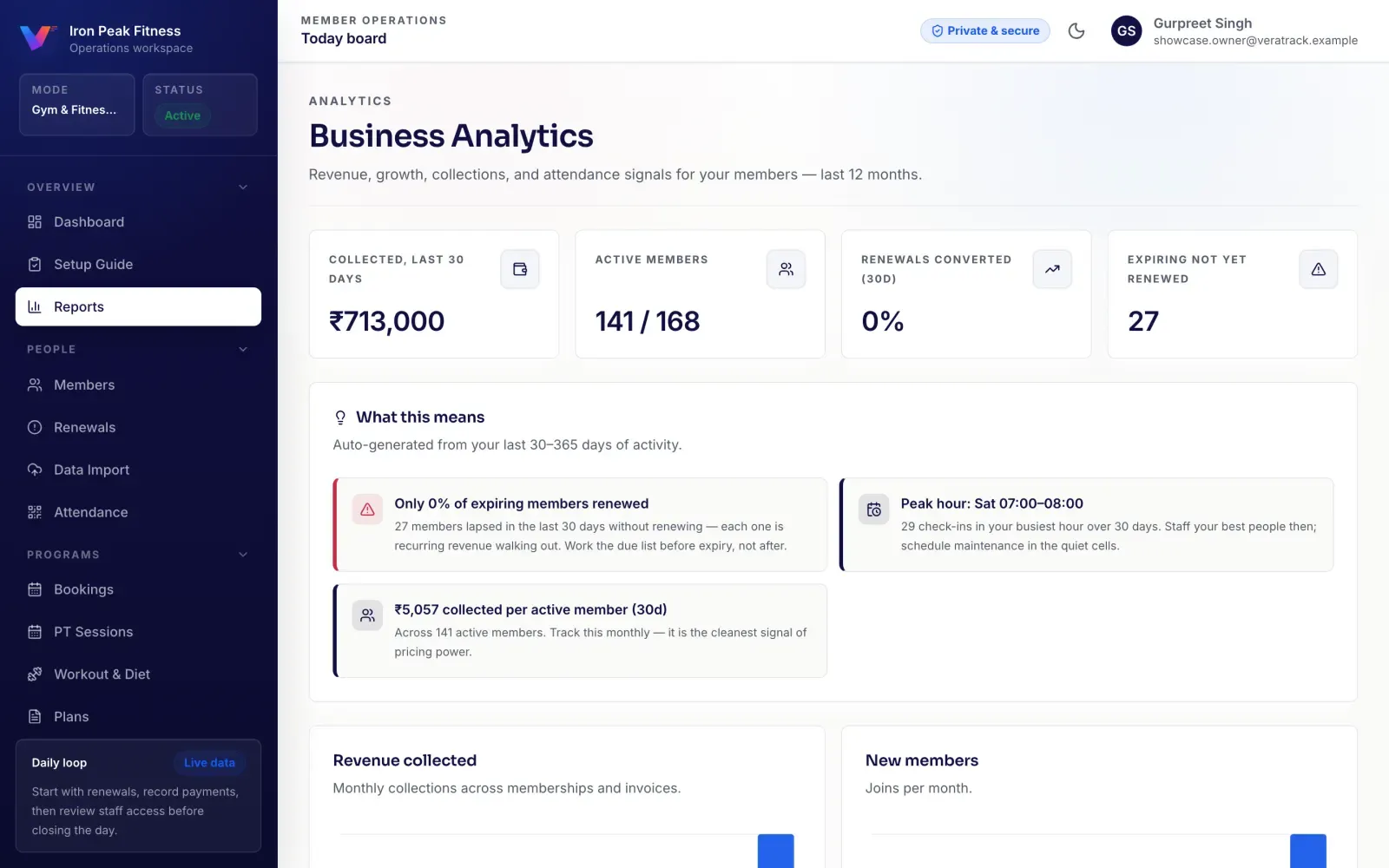Open the Attendance page

point(138,512)
